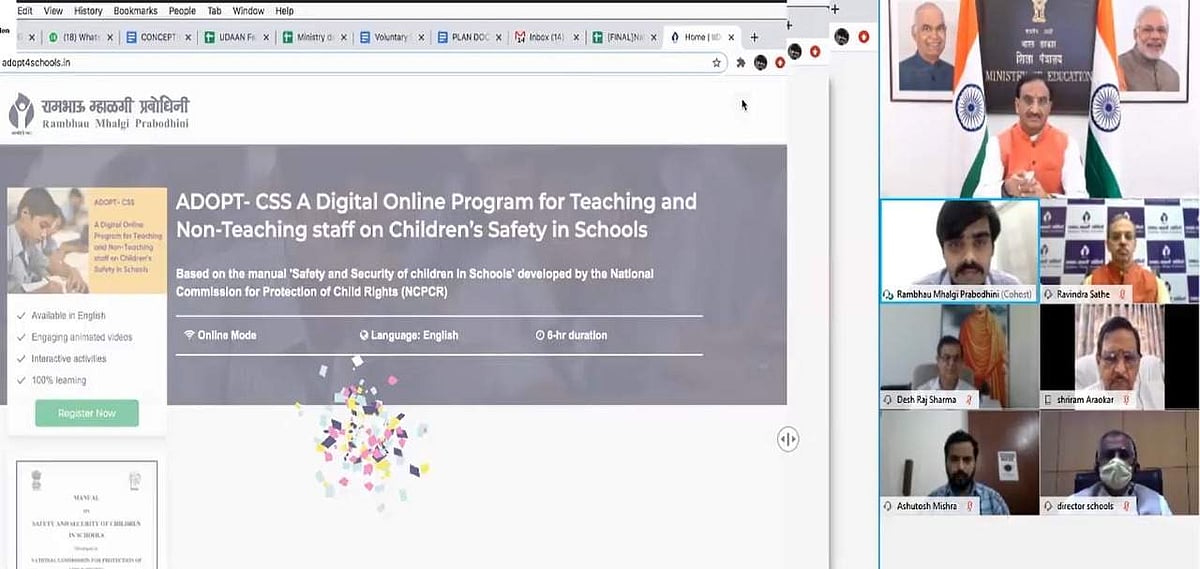Close the Ministry spreadsheet tab

pyautogui.click(x=343, y=38)
